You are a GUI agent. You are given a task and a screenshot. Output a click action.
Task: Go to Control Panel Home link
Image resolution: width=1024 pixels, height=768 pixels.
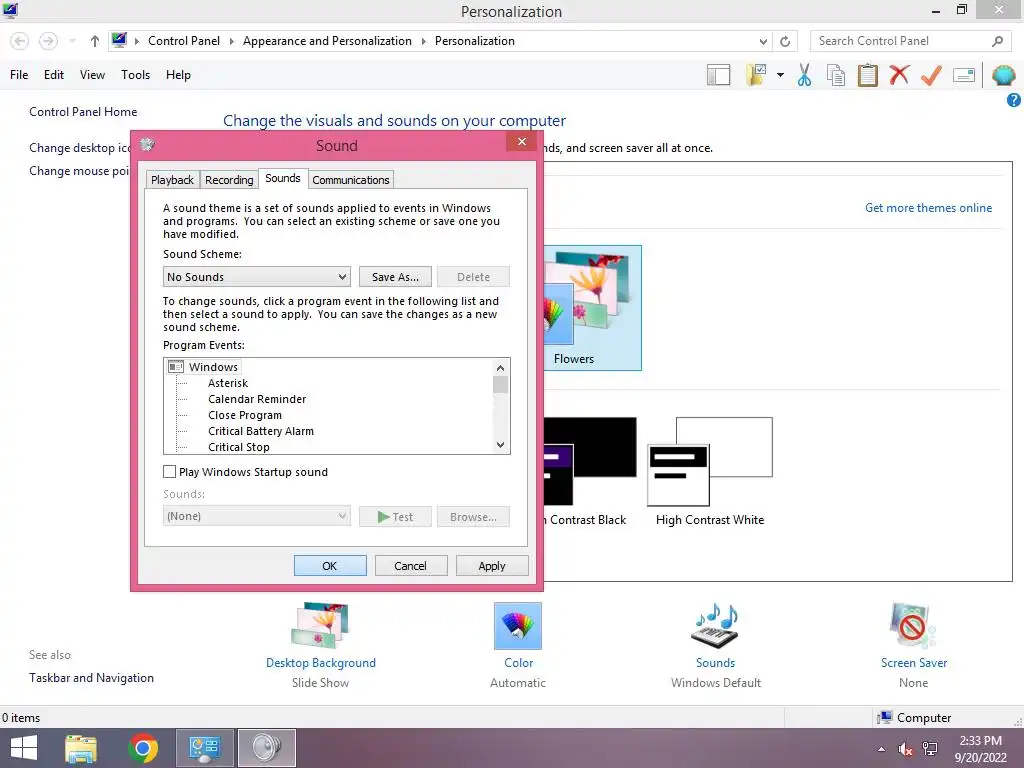(83, 112)
